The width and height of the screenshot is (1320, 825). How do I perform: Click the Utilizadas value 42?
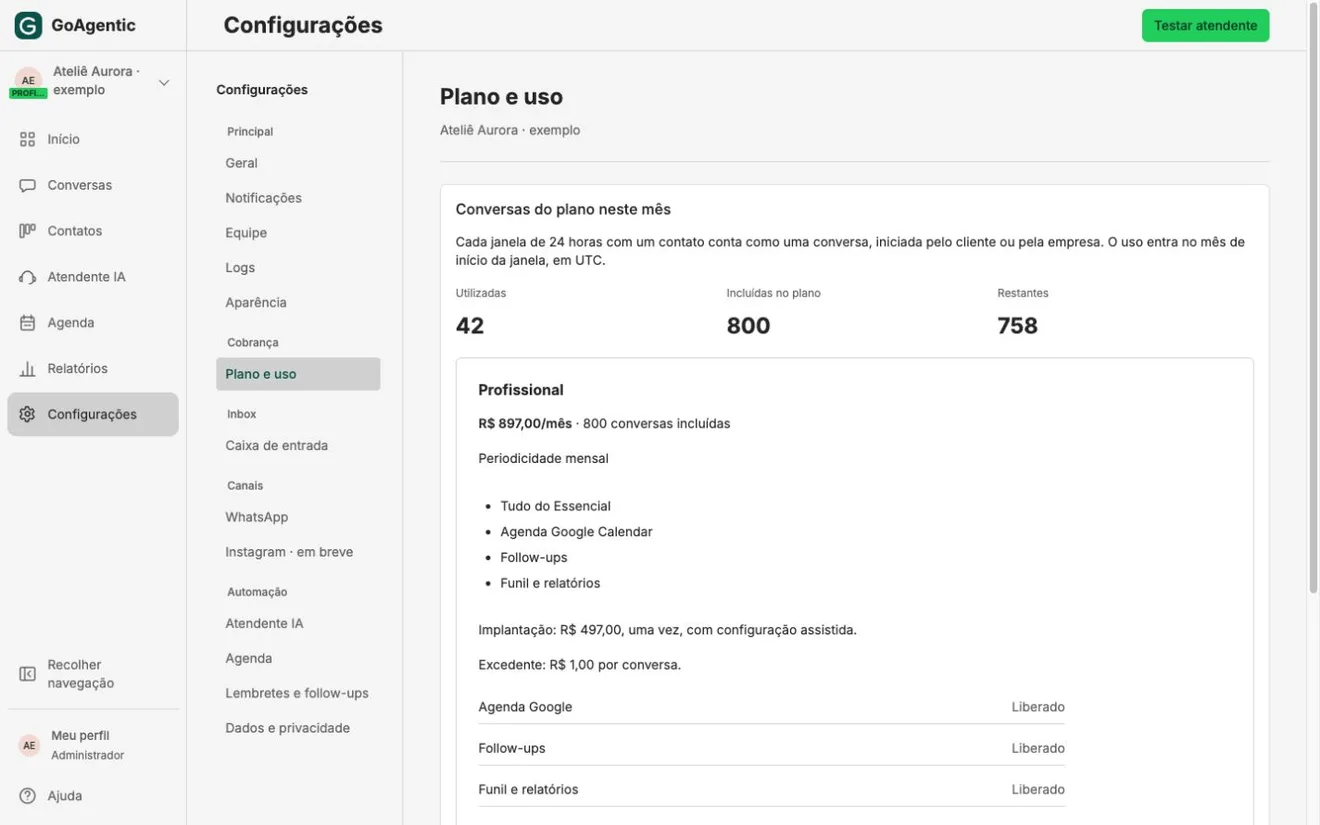point(470,326)
